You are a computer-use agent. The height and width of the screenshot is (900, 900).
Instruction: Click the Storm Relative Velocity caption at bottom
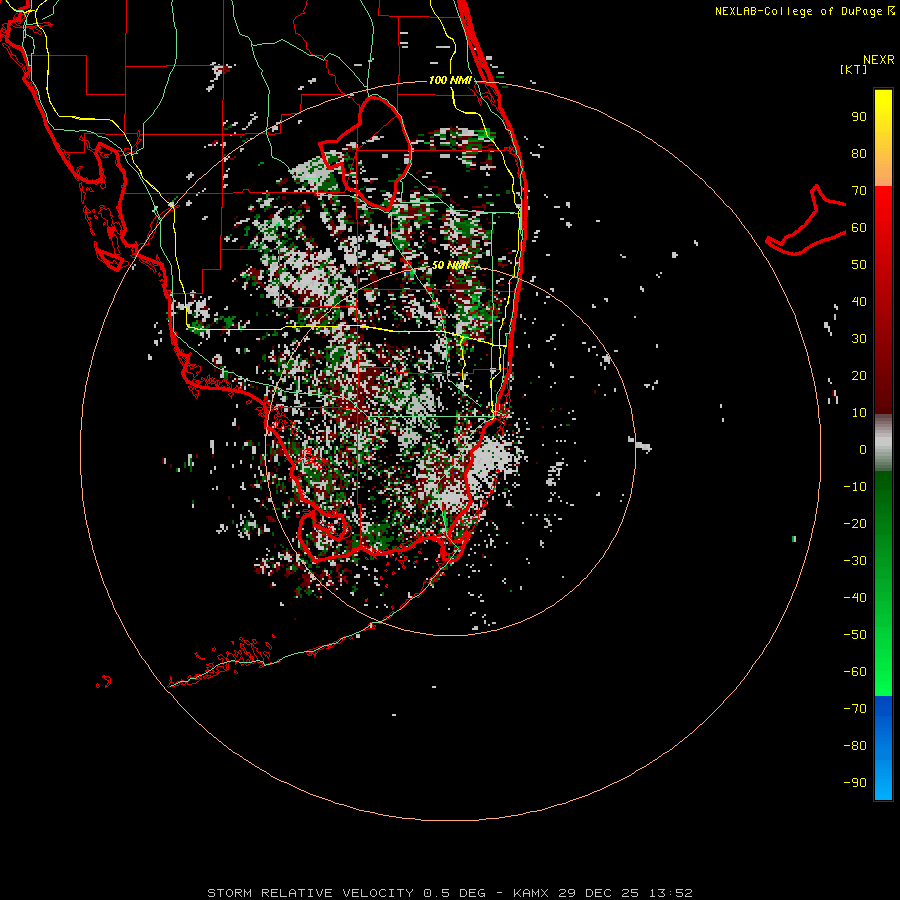tap(449, 893)
